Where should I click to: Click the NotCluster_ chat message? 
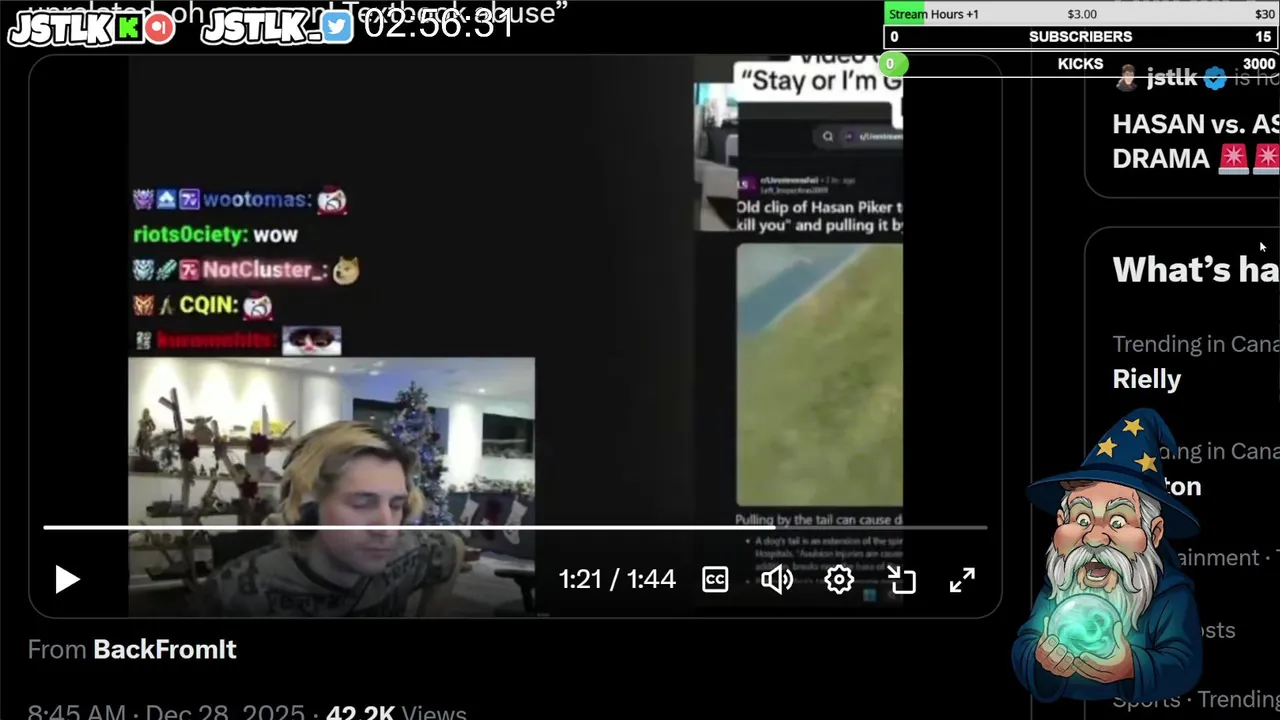[x=246, y=270]
